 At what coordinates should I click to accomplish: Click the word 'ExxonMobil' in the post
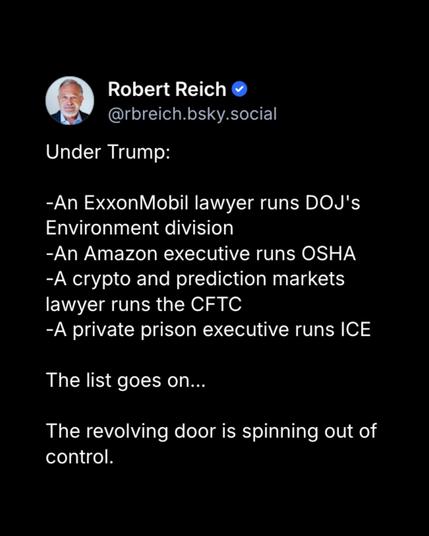tap(136, 203)
